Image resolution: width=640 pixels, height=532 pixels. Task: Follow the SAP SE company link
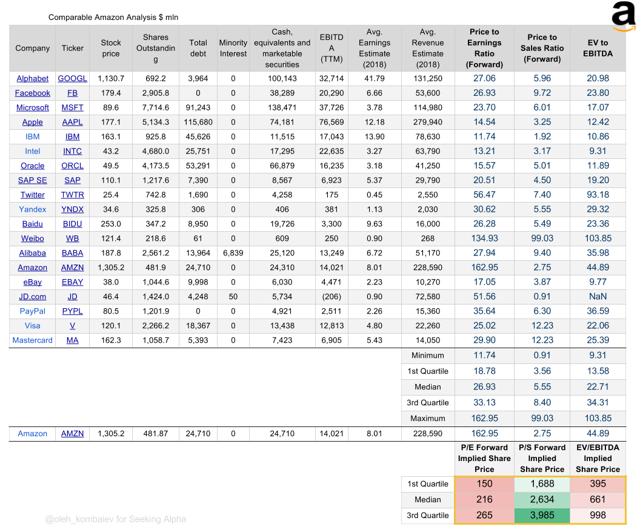click(x=32, y=180)
